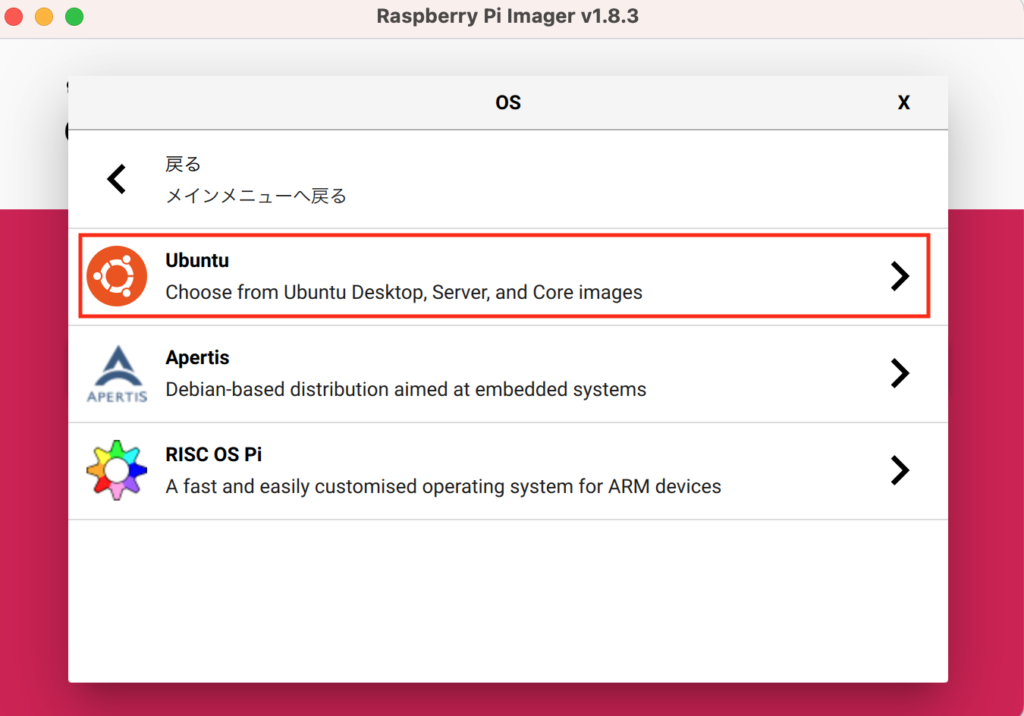
Task: Select the RISC OS Pi title text
Action: 214,454
